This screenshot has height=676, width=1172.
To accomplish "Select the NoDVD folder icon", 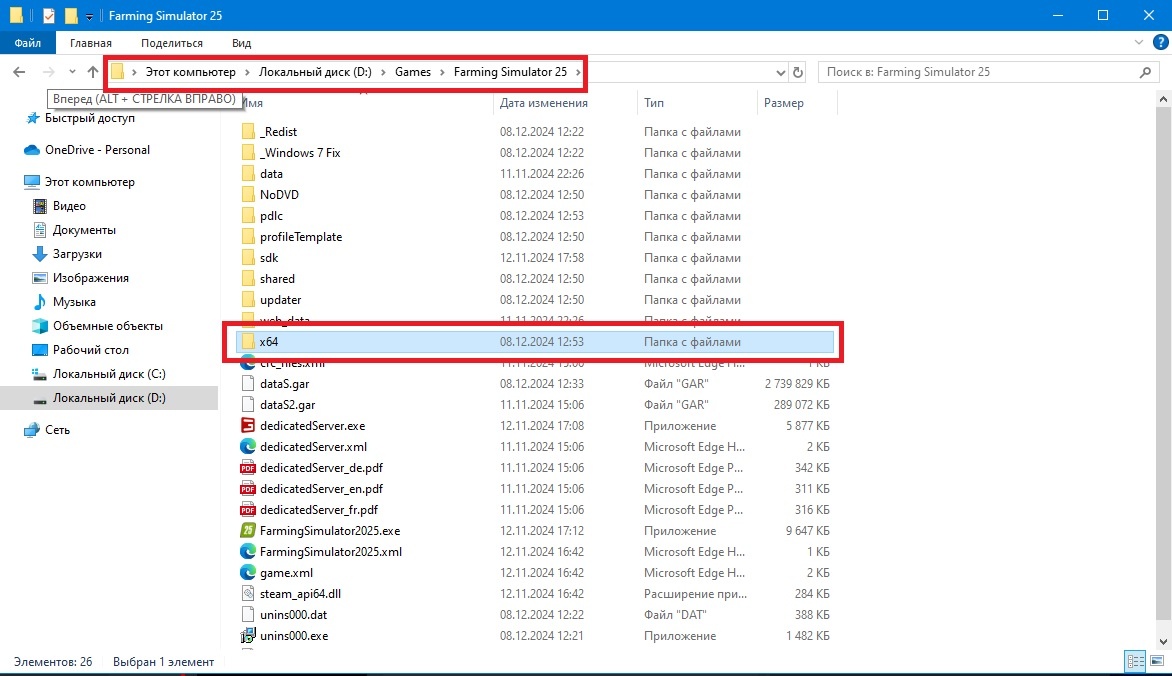I will [x=248, y=194].
